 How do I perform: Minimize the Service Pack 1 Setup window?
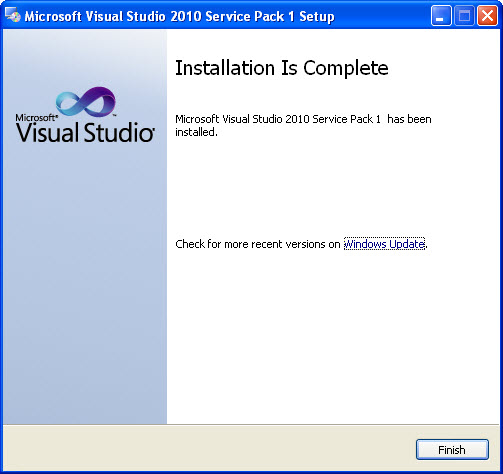pyautogui.click(x=441, y=16)
